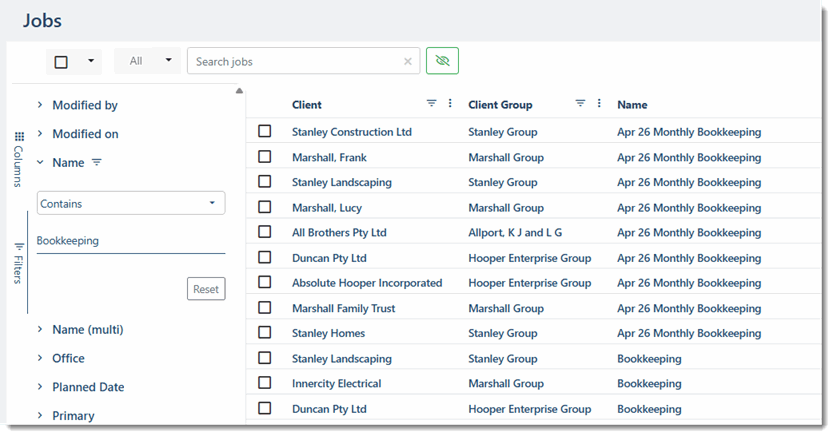Open Stanley Construction's Apr 26 Monthly Bookkeeping job

[x=689, y=132]
